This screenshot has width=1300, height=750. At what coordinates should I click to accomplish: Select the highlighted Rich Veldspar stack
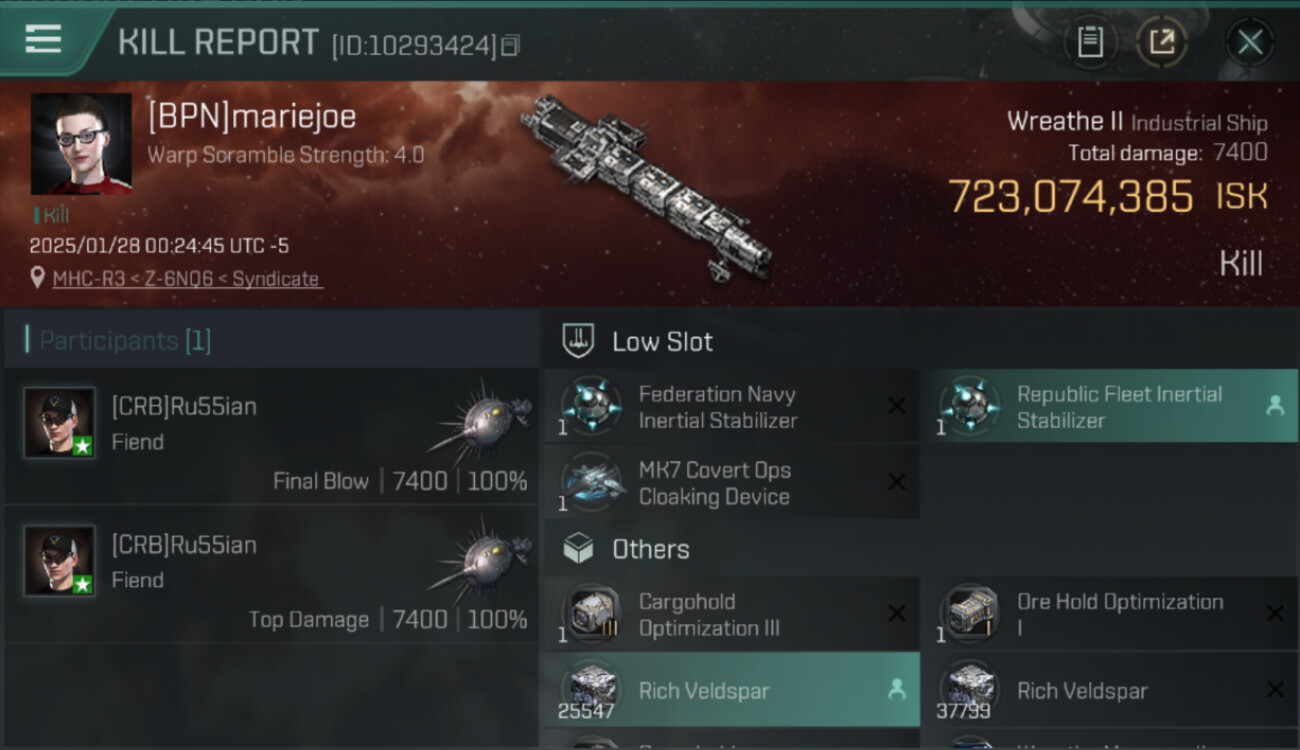732,690
